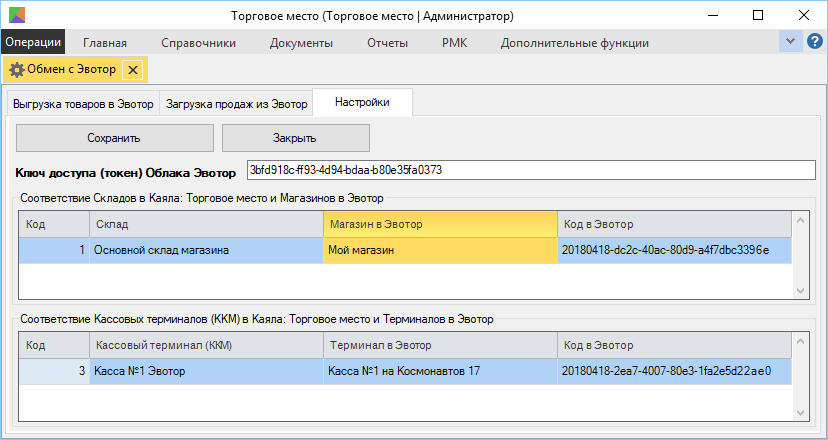Switch to Загрузка продаж из Эвотор tab
The width and height of the screenshot is (828, 440).
tap(237, 104)
